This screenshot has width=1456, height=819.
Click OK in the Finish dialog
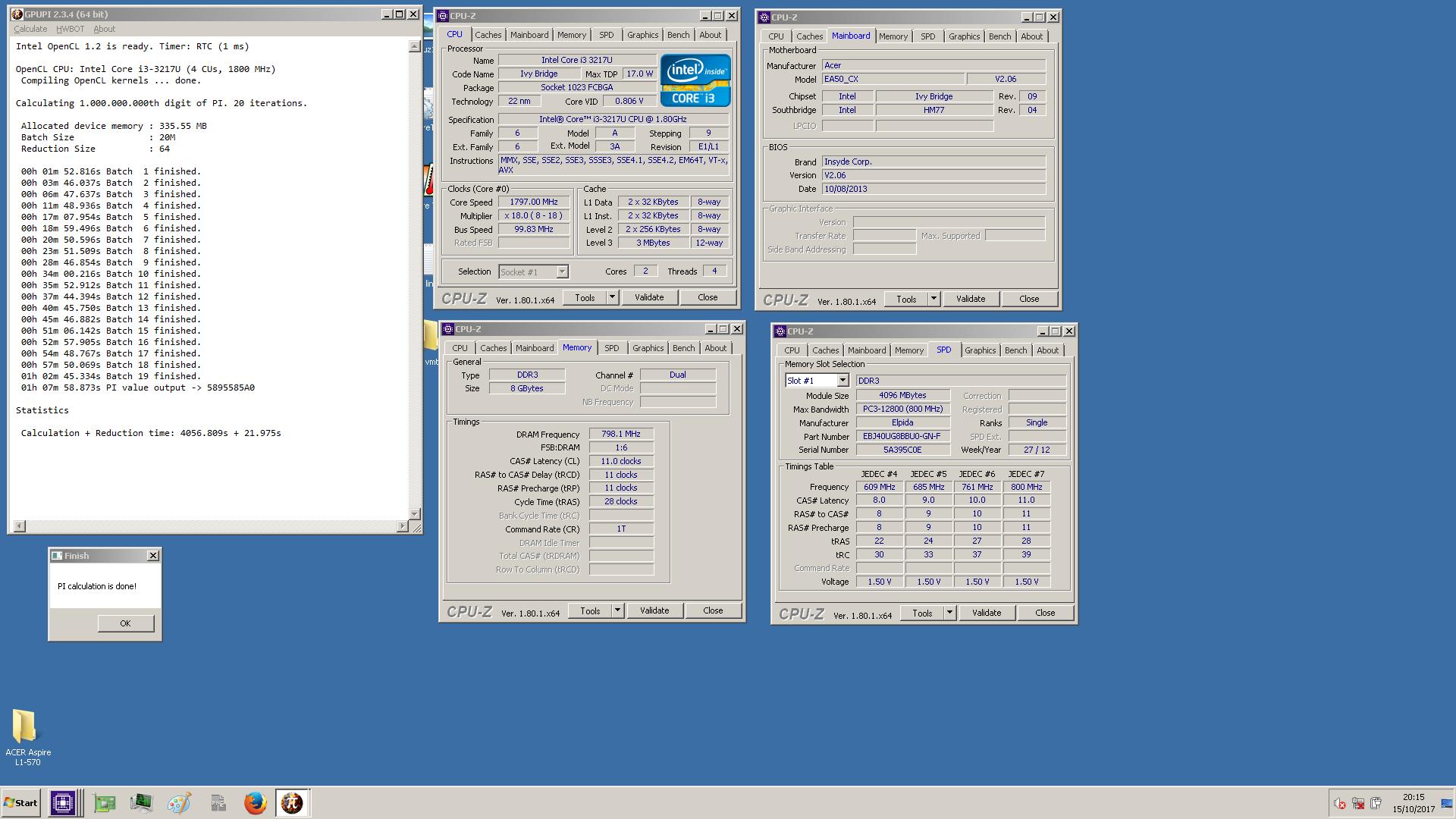pyautogui.click(x=125, y=623)
